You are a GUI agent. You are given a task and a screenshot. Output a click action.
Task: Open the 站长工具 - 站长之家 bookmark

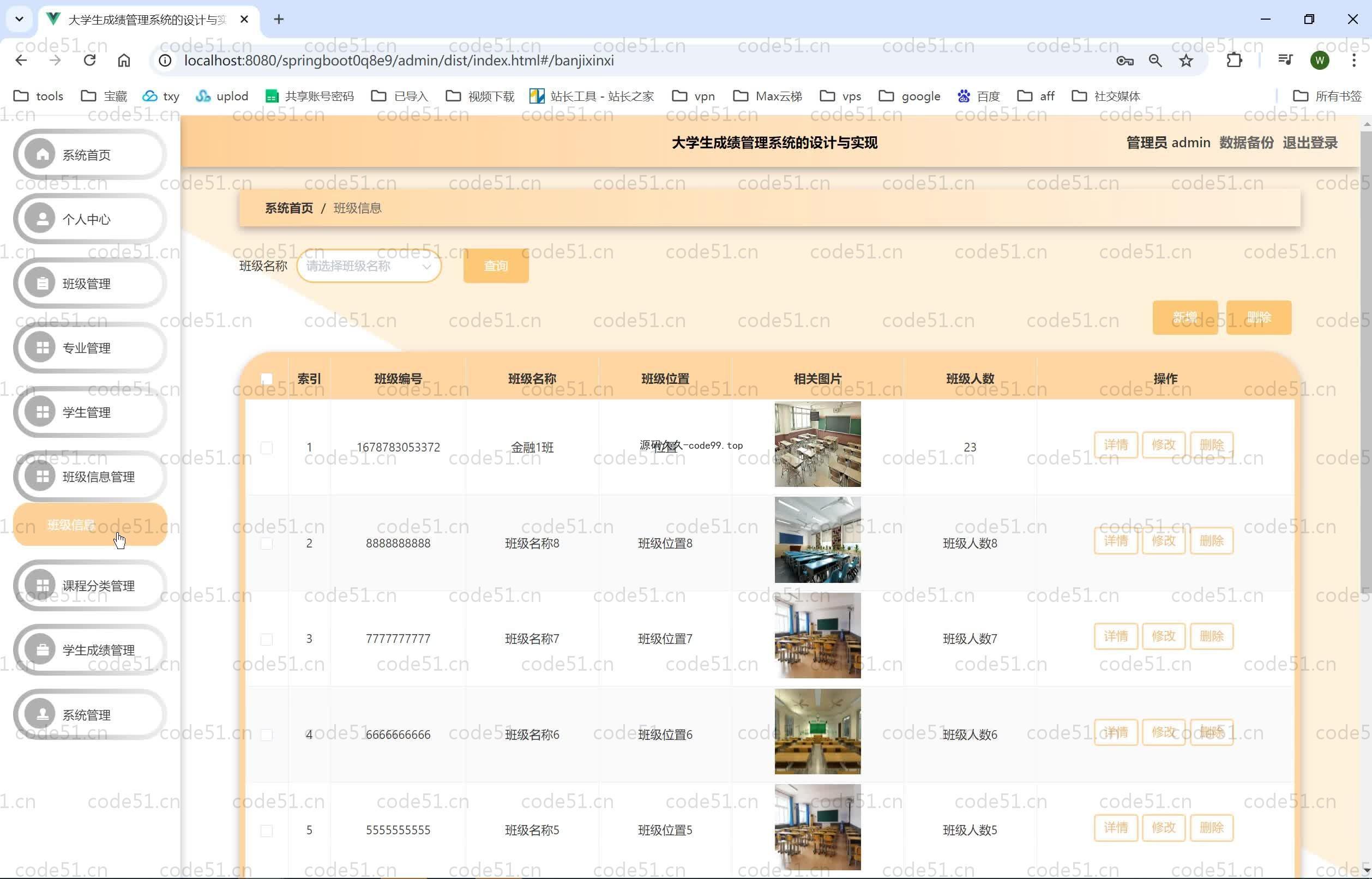click(591, 96)
